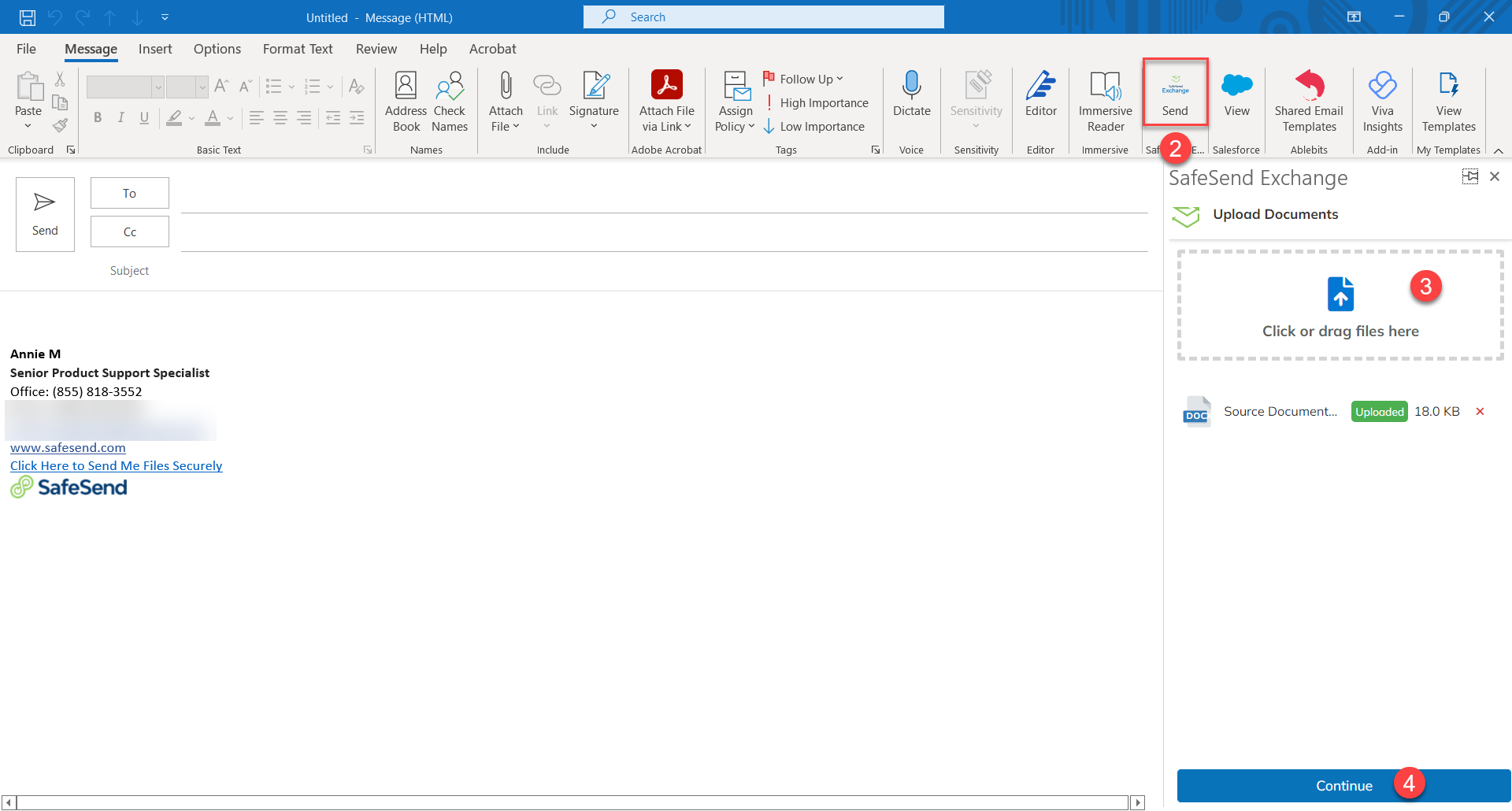The height and width of the screenshot is (811, 1512).
Task: Open the Format Text tab
Action: point(298,49)
